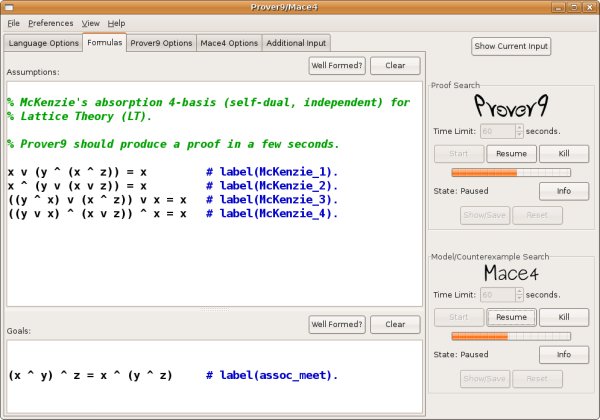Open Mace4 Info
Image resolution: width=600 pixels, height=420 pixels.
pyautogui.click(x=564, y=355)
